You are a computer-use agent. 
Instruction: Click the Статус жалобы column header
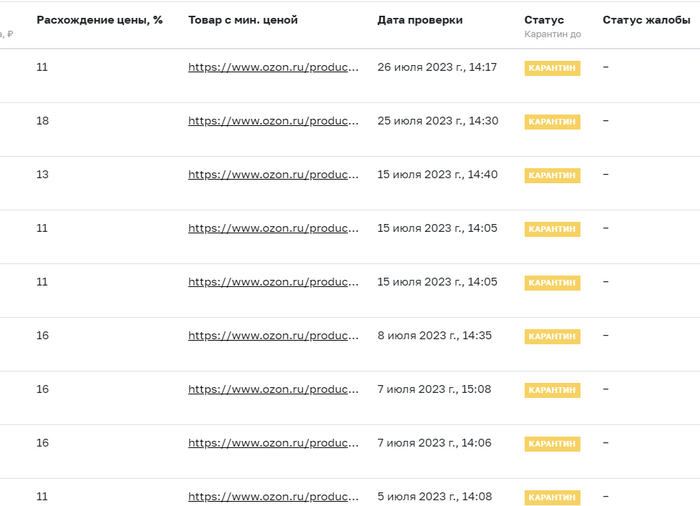click(x=643, y=20)
